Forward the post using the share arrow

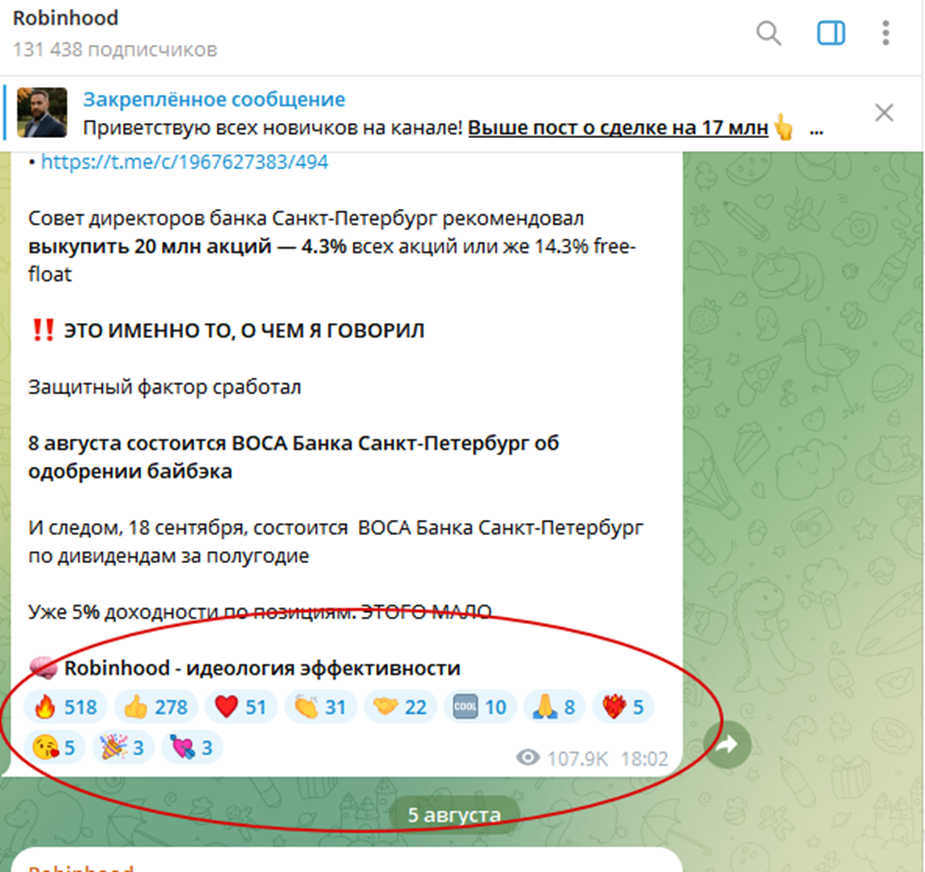click(x=727, y=745)
